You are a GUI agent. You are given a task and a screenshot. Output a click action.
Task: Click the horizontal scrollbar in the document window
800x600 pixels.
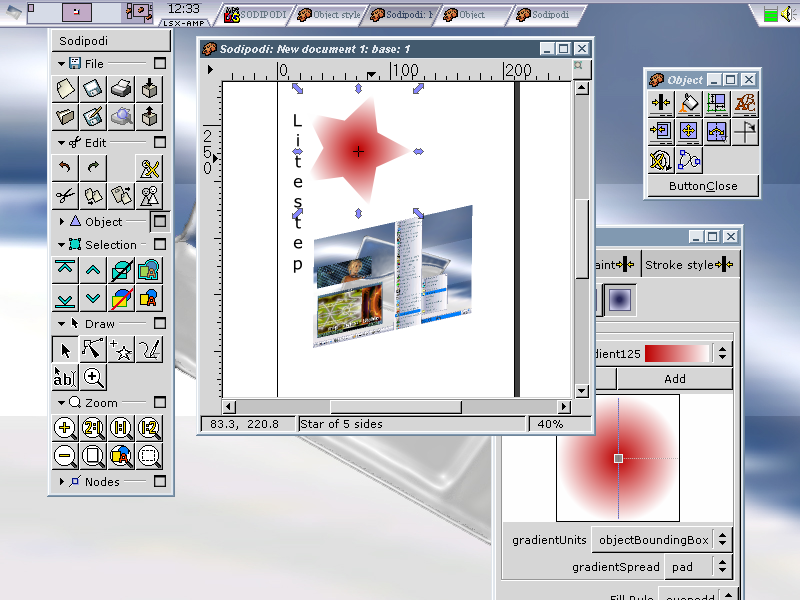pyautogui.click(x=396, y=407)
